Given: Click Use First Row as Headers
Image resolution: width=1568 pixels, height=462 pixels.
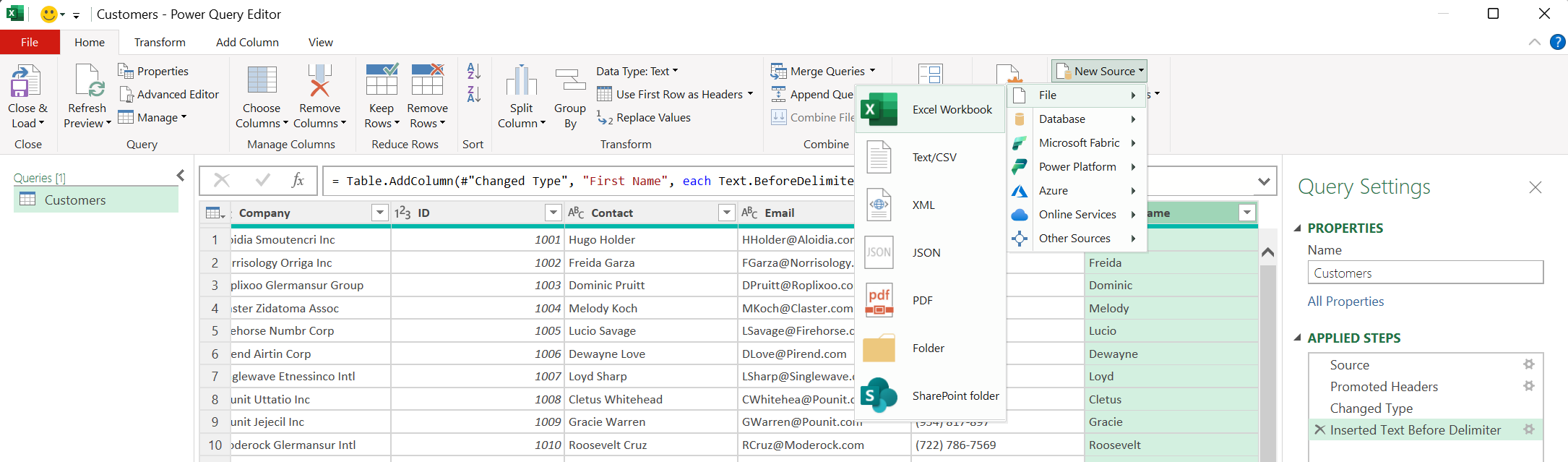Looking at the screenshot, I should point(675,94).
